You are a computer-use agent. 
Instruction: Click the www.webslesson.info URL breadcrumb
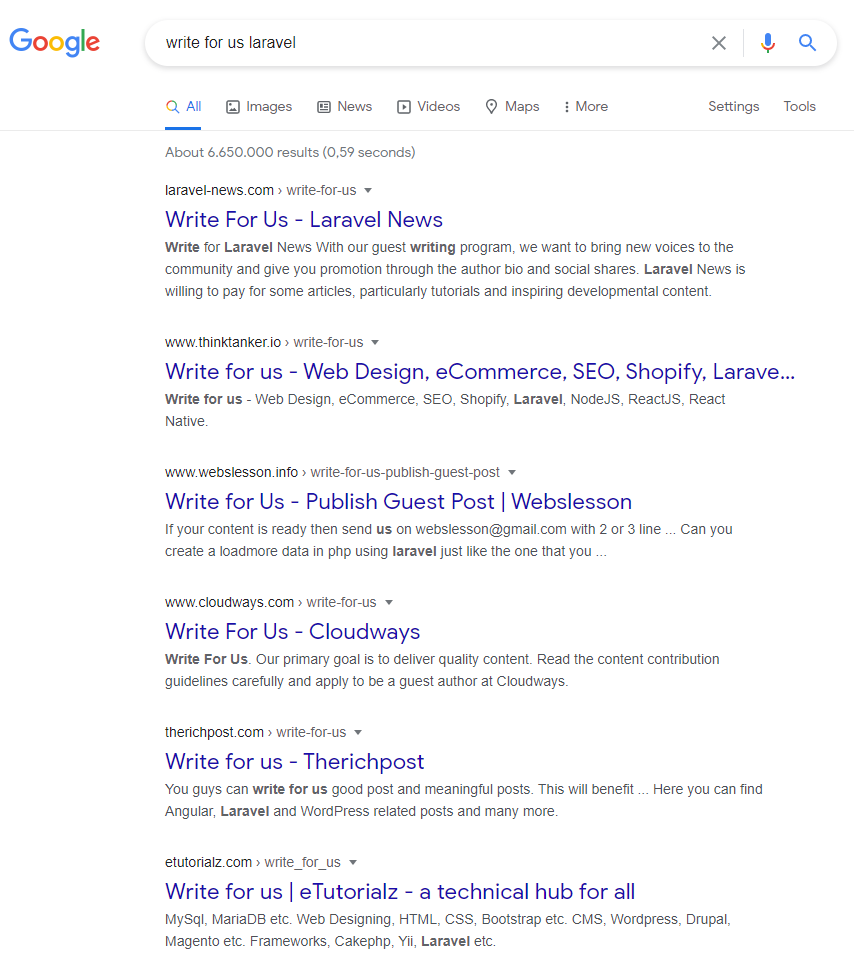coord(333,473)
